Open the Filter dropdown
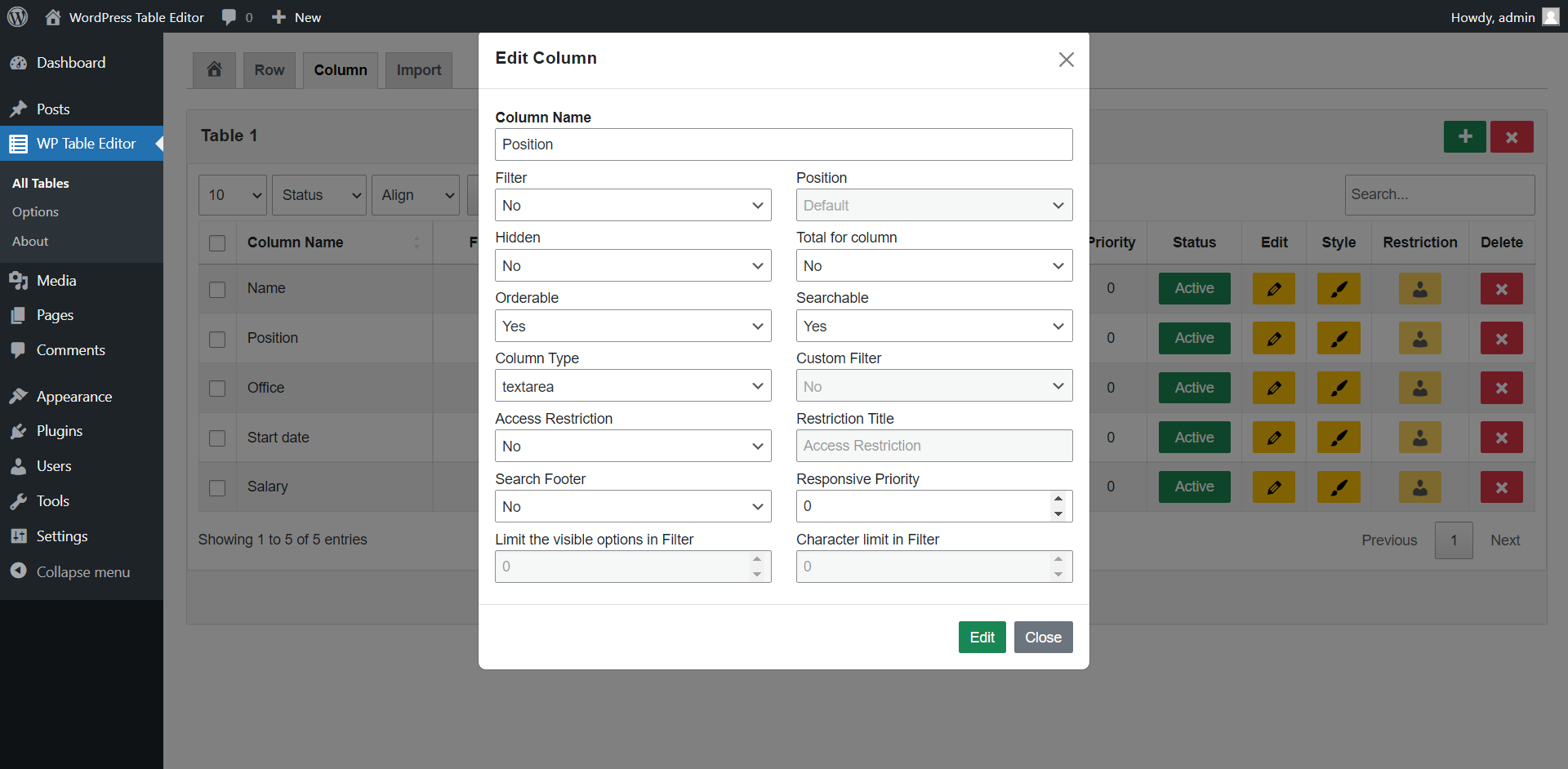This screenshot has height=769, width=1568. click(633, 205)
